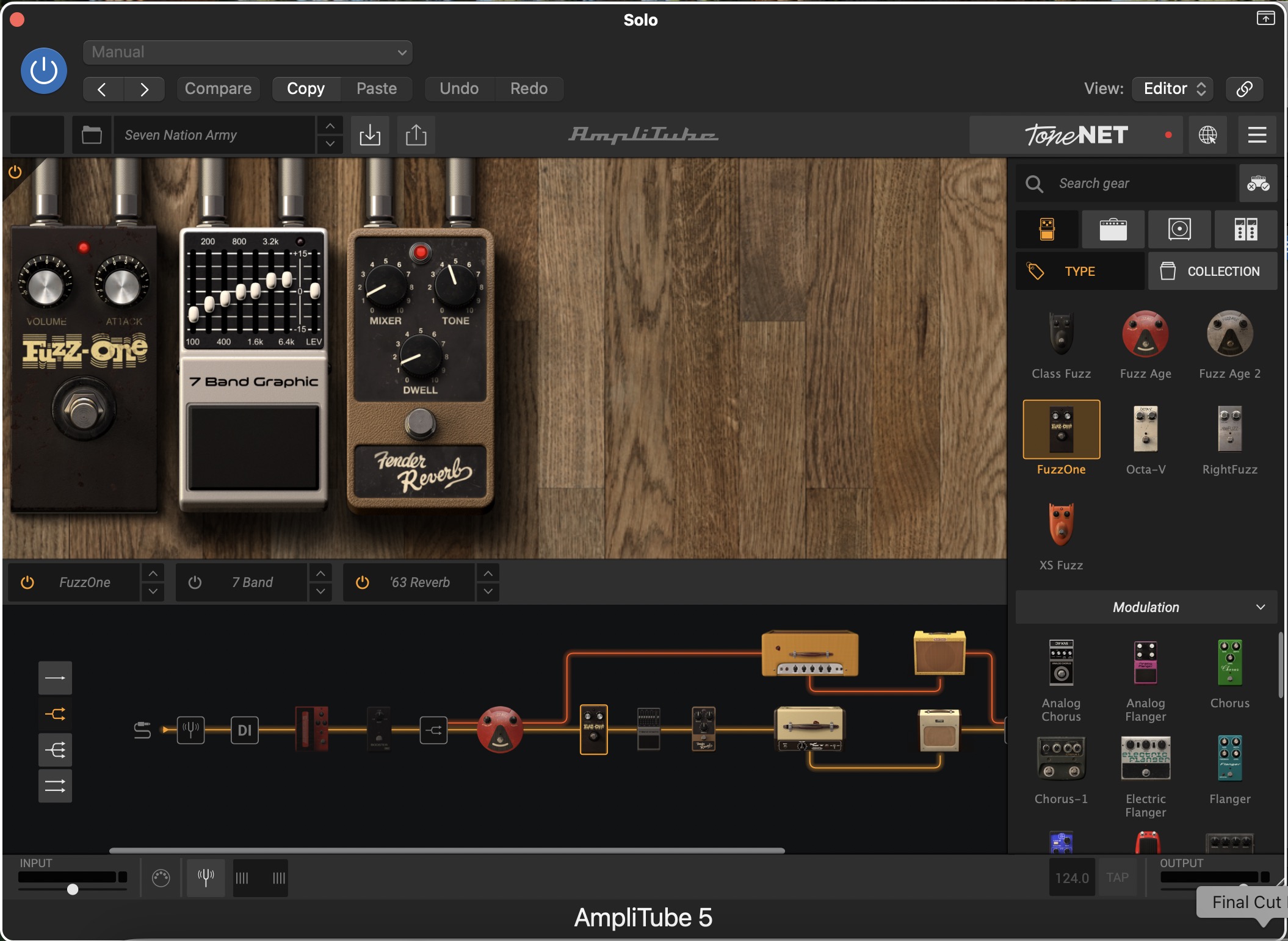Click the DI block in signal chain
The height and width of the screenshot is (941, 1288).
coord(244,730)
